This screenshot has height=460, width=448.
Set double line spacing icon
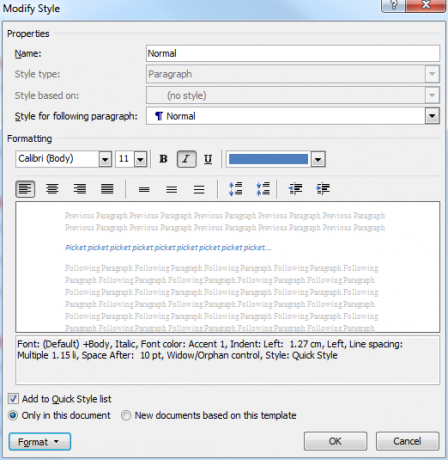click(199, 189)
